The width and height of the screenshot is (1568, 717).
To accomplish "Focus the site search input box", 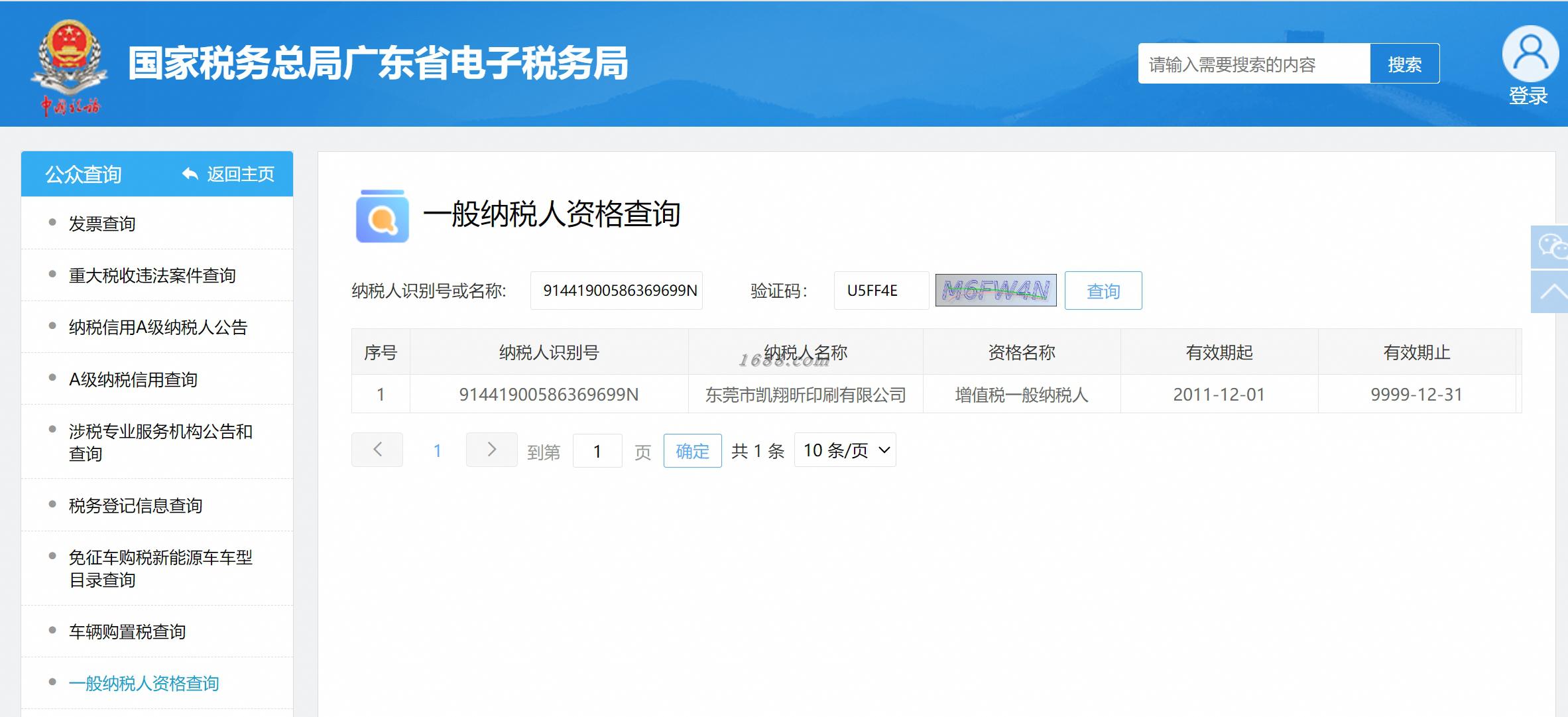I will tap(1254, 64).
